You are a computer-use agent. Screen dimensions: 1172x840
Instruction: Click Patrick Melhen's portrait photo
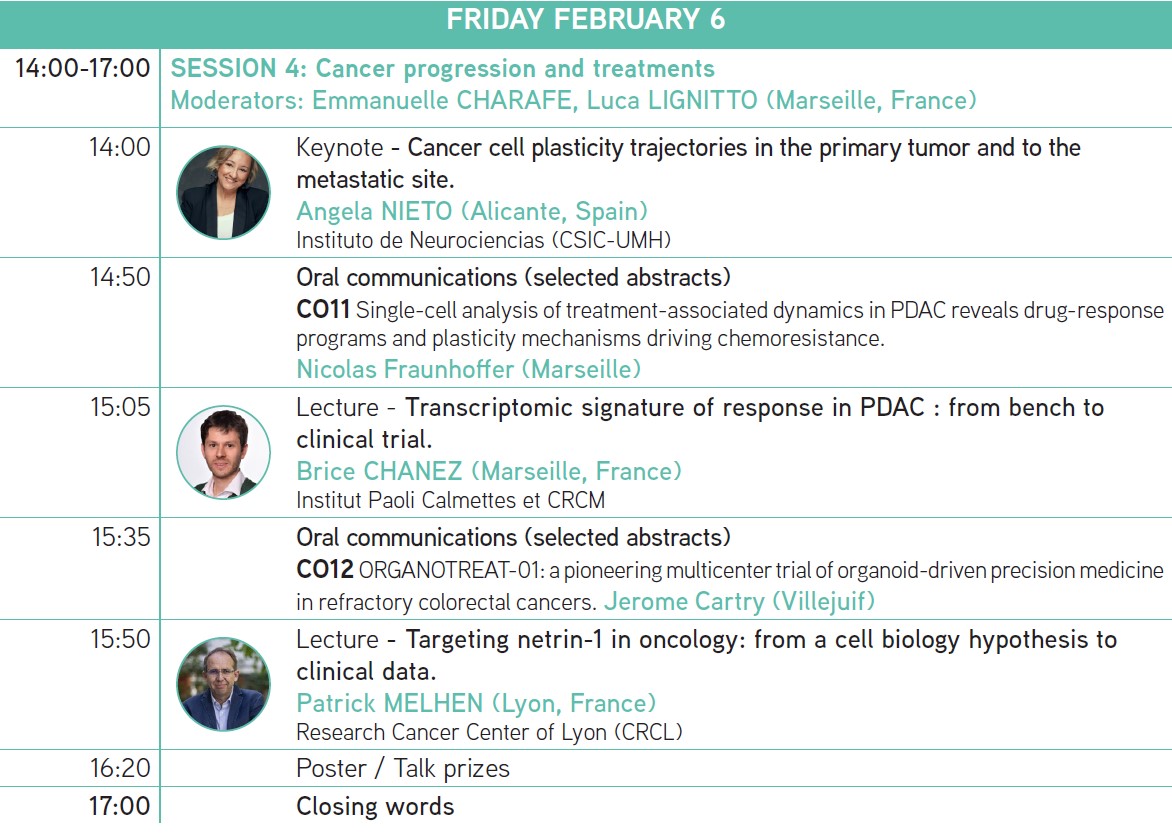pos(223,684)
